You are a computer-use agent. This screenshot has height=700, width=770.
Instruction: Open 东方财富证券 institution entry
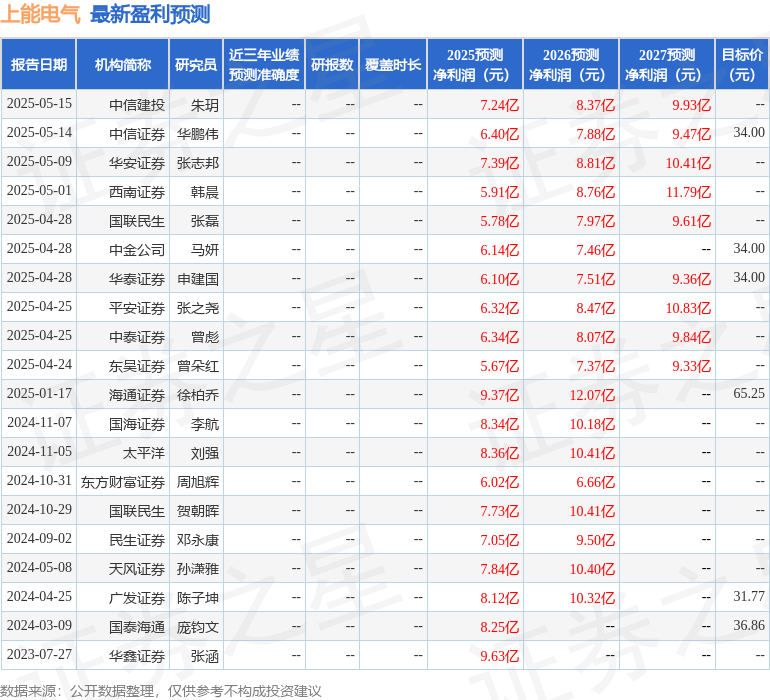coord(123,482)
